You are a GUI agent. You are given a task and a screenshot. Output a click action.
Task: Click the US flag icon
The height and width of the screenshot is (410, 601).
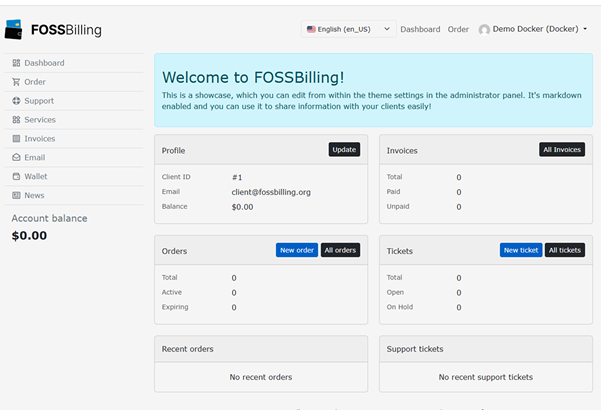coord(311,29)
